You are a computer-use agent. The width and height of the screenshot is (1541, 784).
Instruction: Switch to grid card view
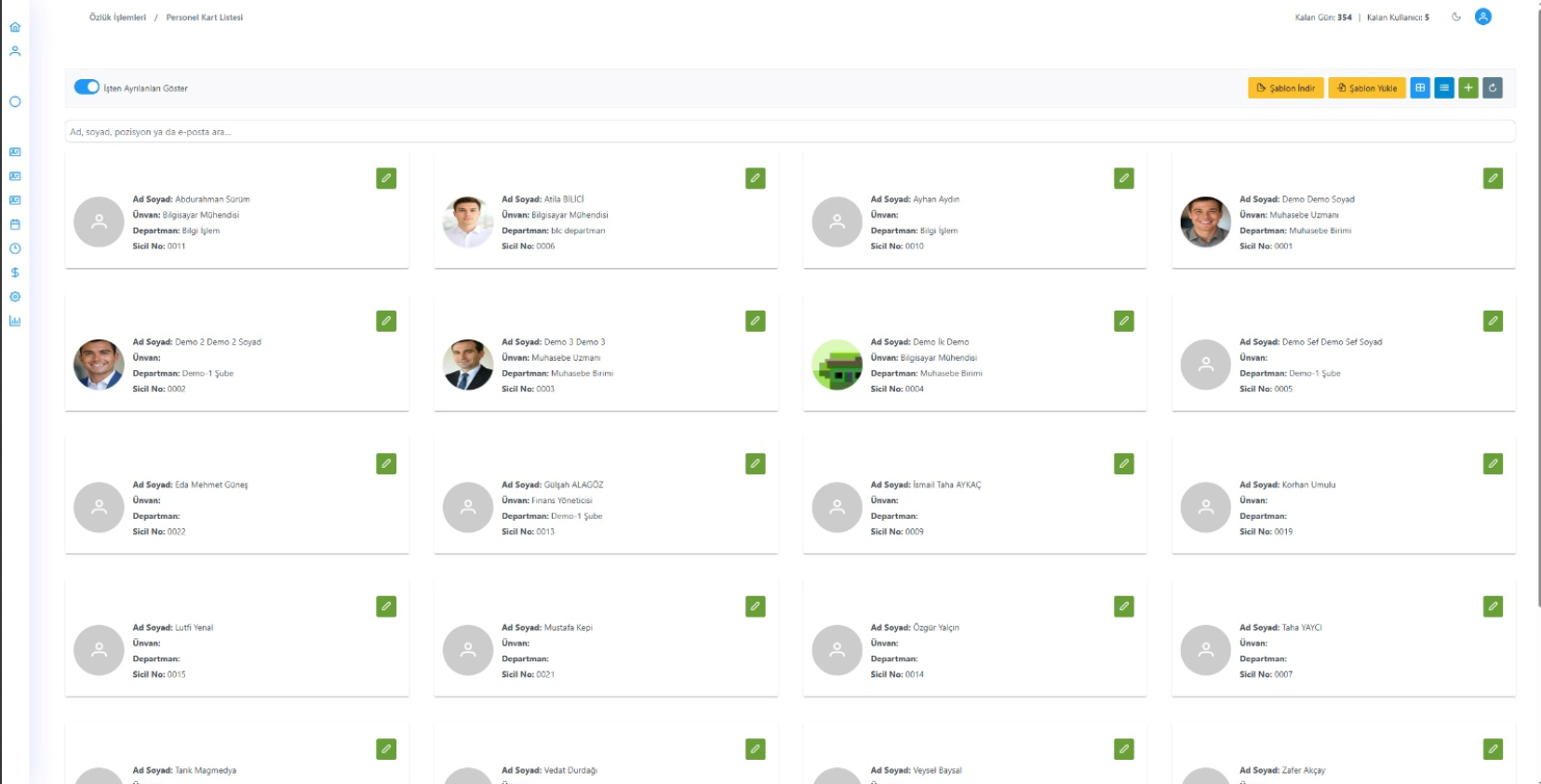[1420, 88]
